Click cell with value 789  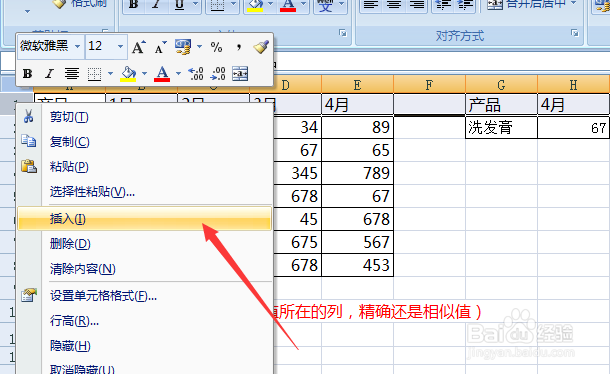click(358, 173)
